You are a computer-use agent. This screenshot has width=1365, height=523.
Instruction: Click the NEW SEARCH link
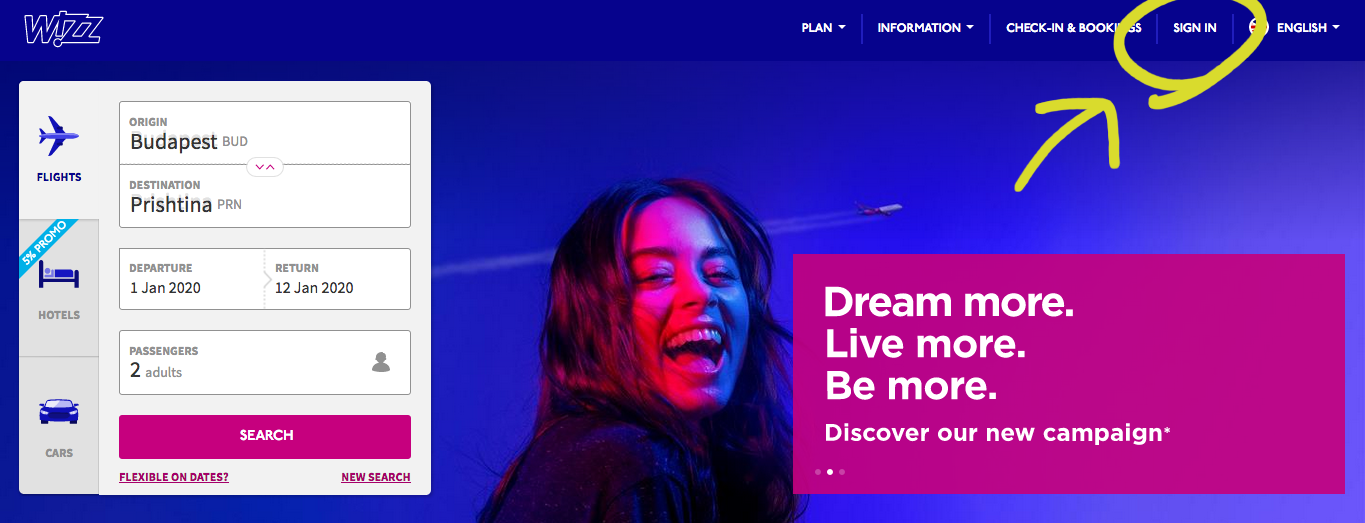(376, 477)
